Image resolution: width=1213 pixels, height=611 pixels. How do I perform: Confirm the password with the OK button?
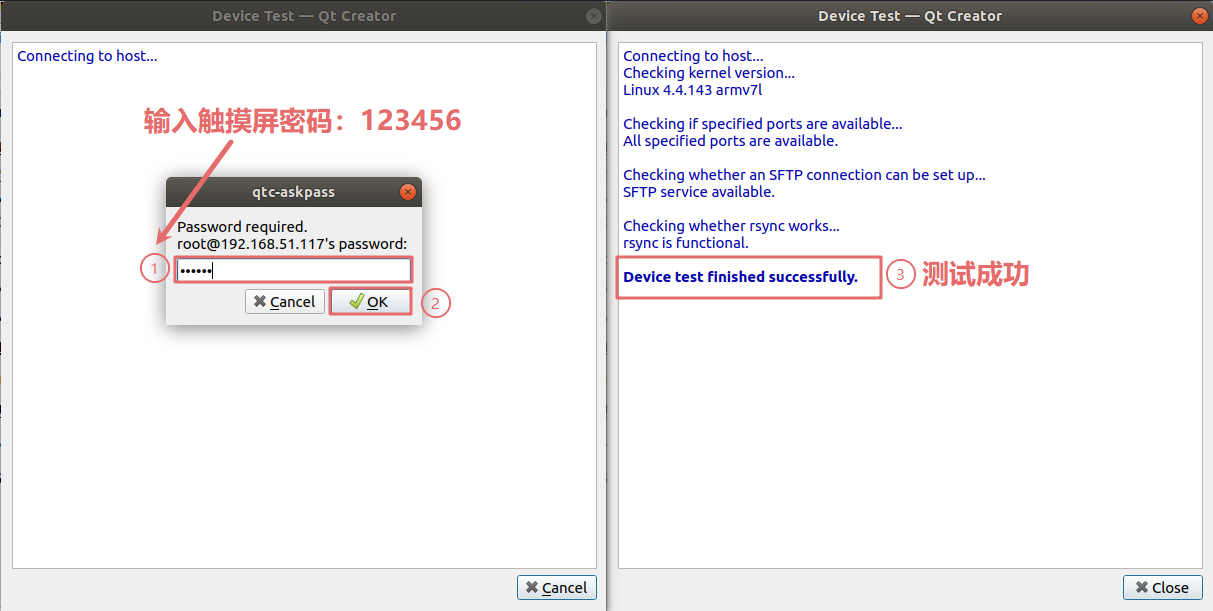point(370,302)
